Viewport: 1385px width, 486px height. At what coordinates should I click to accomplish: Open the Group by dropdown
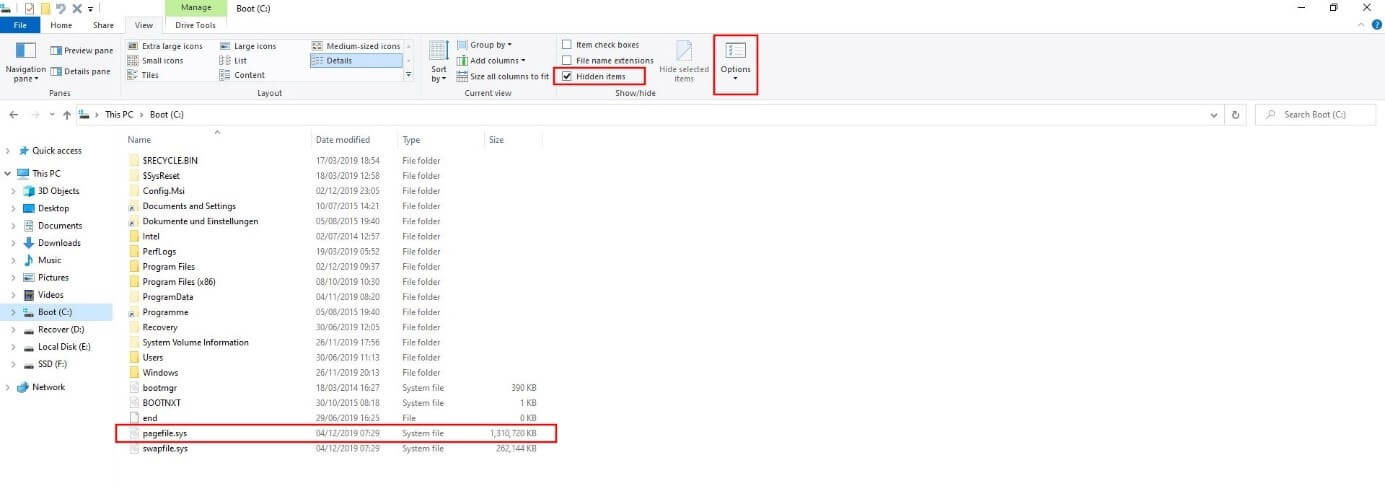tap(484, 45)
